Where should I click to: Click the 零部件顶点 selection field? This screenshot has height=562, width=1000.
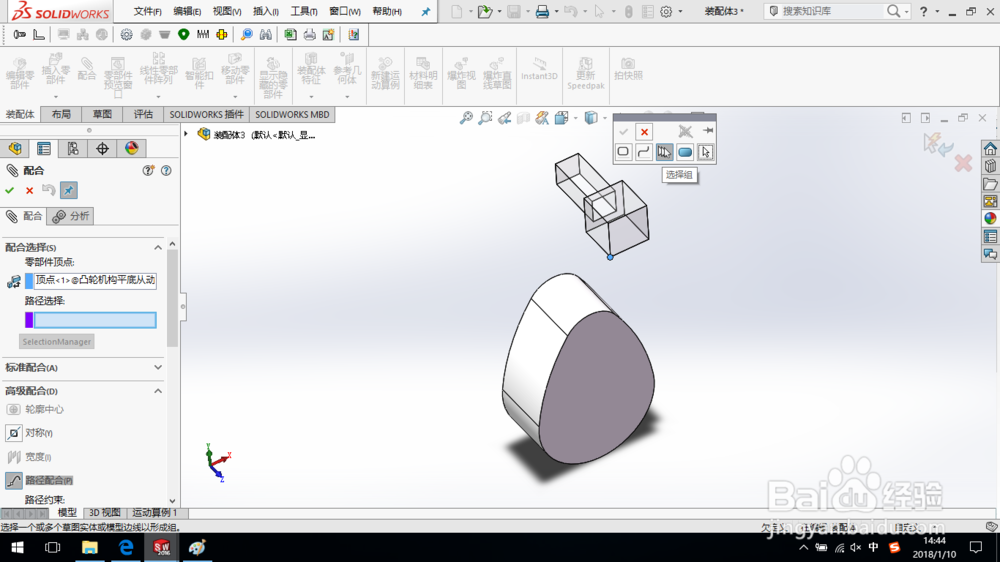point(95,280)
